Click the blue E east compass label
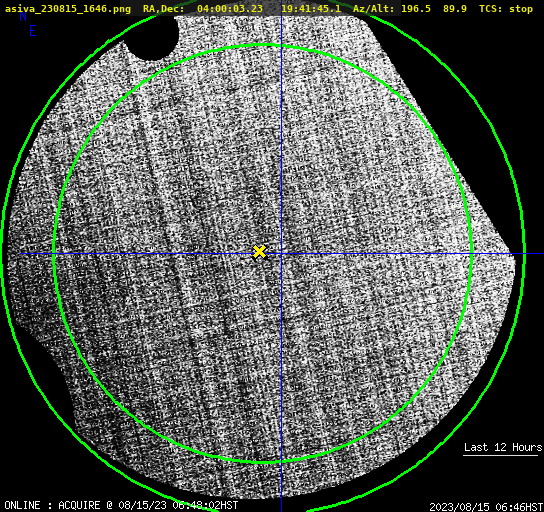Screen dimensions: 544x512 [33, 31]
